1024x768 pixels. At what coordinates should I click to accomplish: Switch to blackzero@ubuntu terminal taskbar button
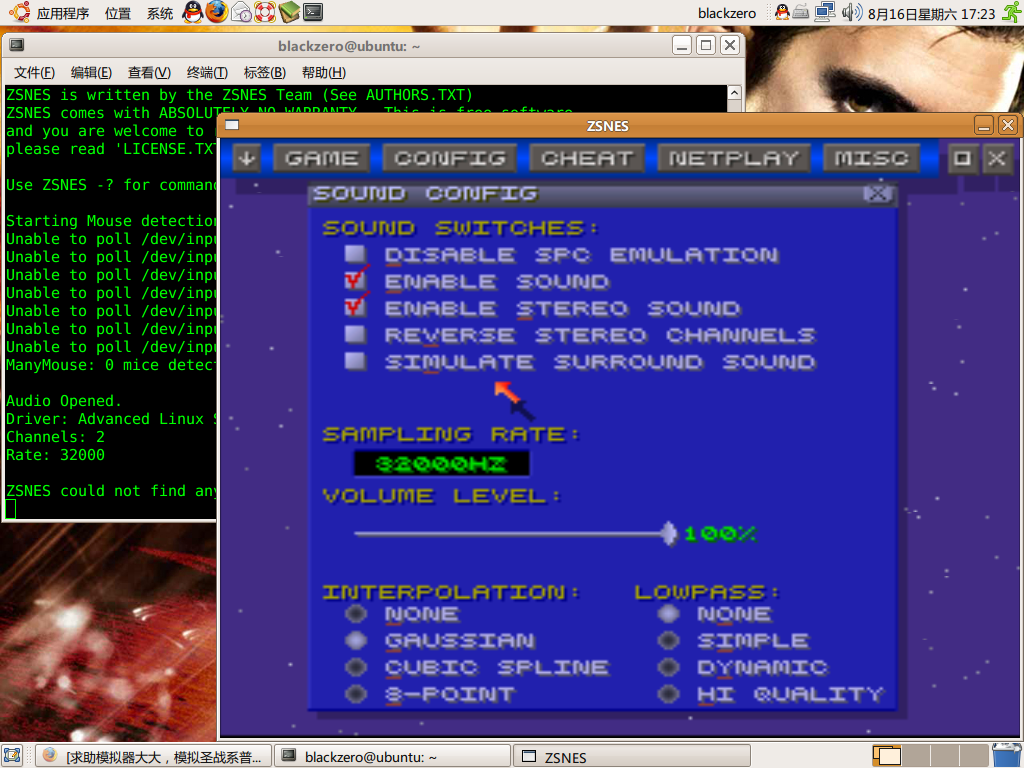[392, 756]
